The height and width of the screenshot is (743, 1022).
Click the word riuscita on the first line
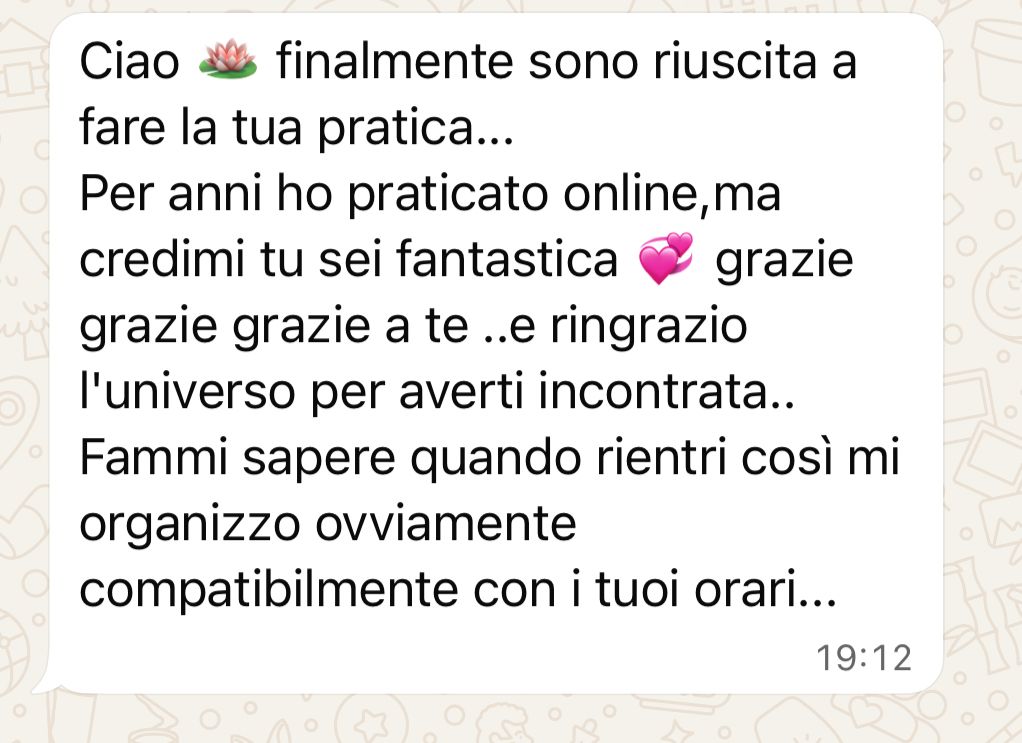point(735,62)
